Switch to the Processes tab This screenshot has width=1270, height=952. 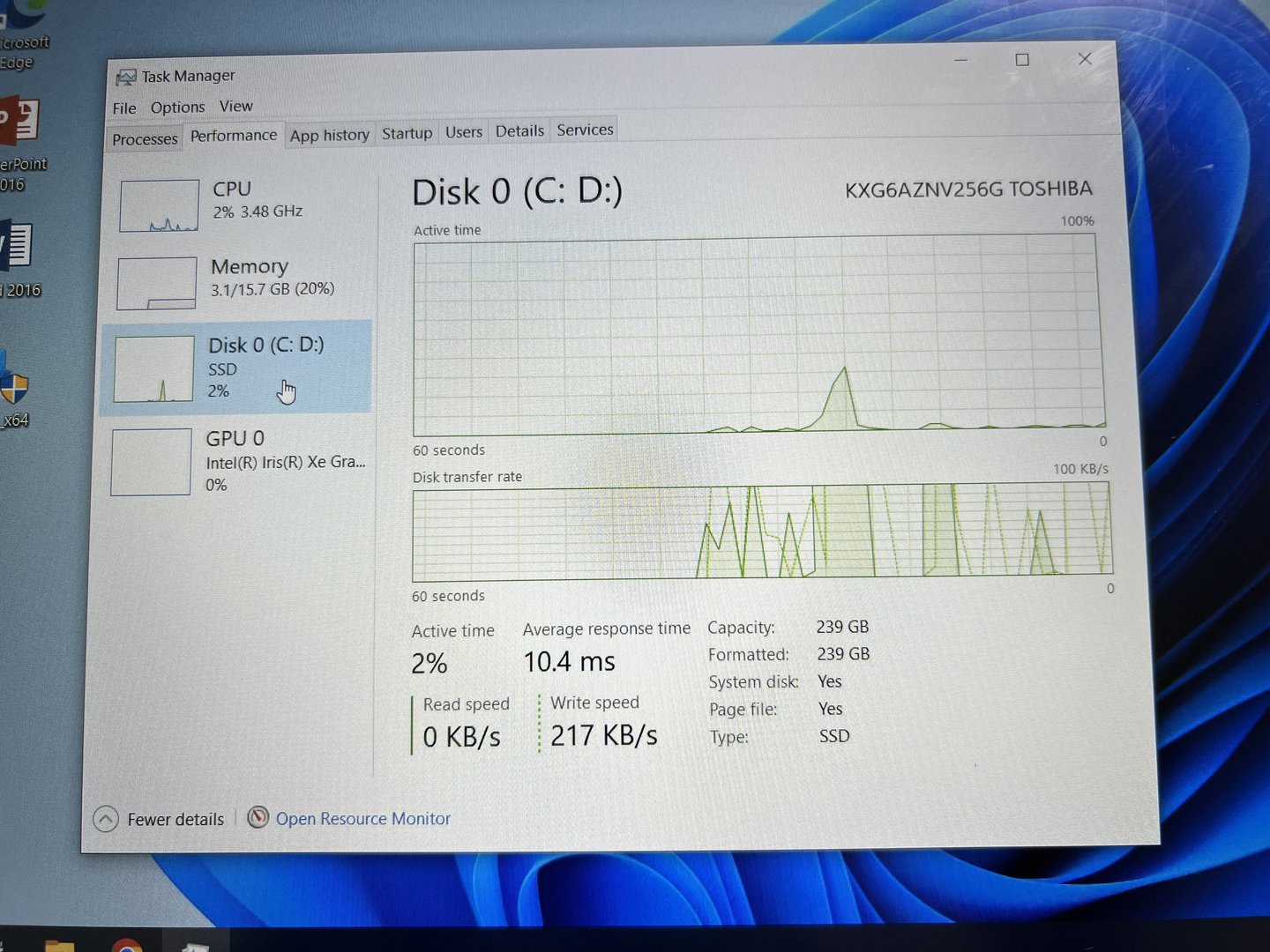(145, 139)
